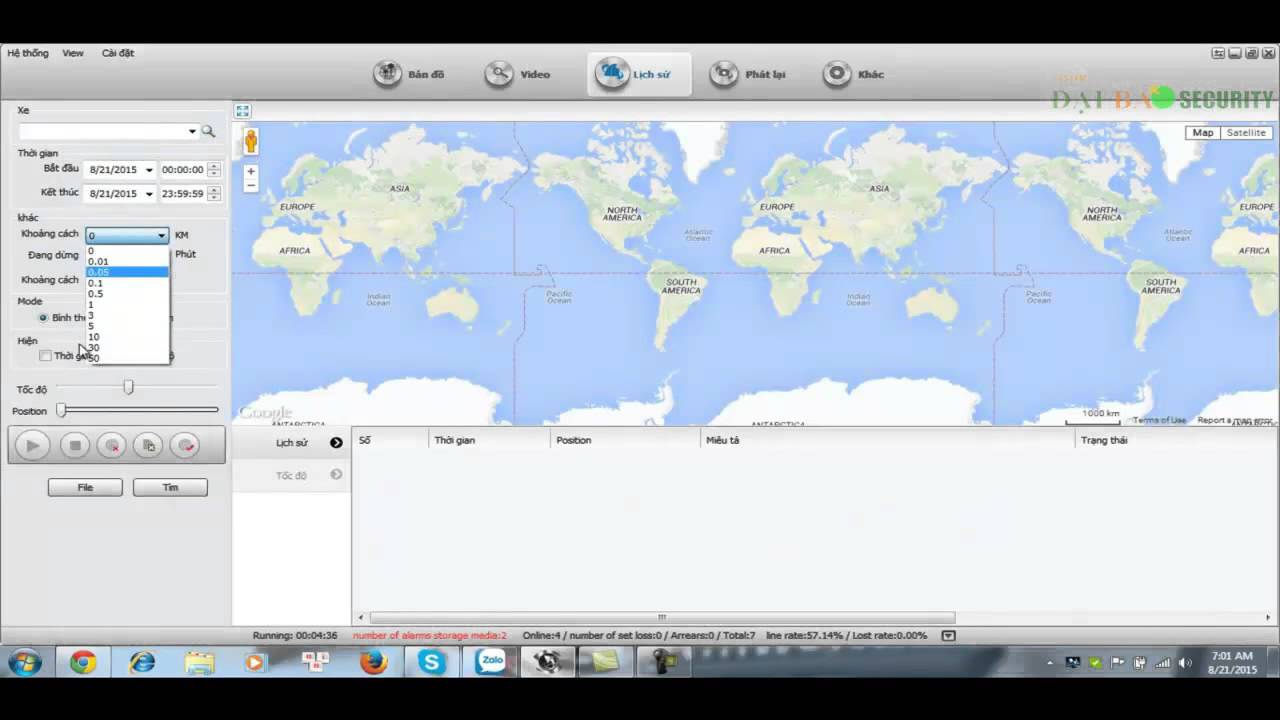Select the Bình thường mode radio button

coord(43,318)
